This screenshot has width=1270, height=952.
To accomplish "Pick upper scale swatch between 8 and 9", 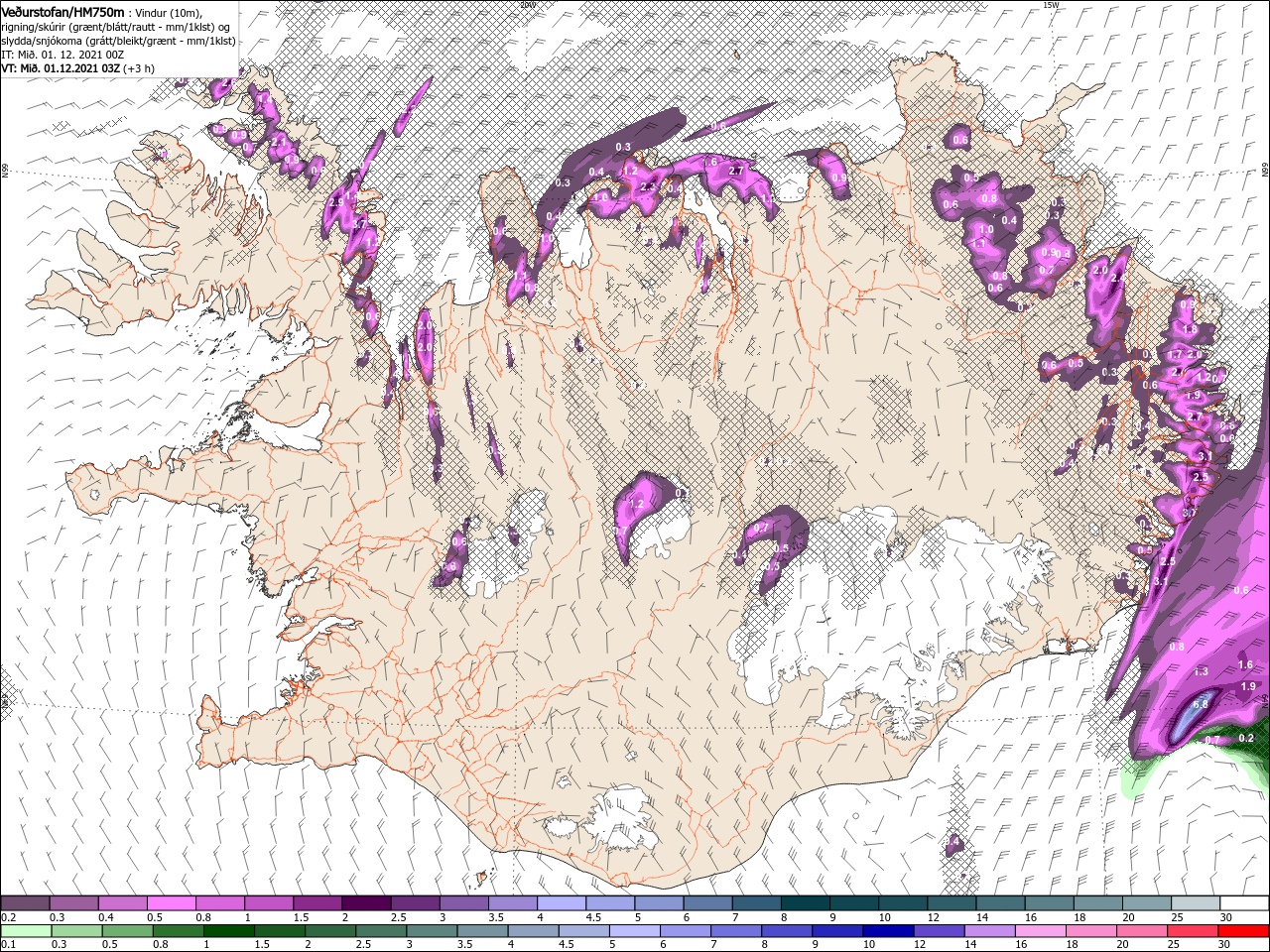I will click(x=807, y=903).
